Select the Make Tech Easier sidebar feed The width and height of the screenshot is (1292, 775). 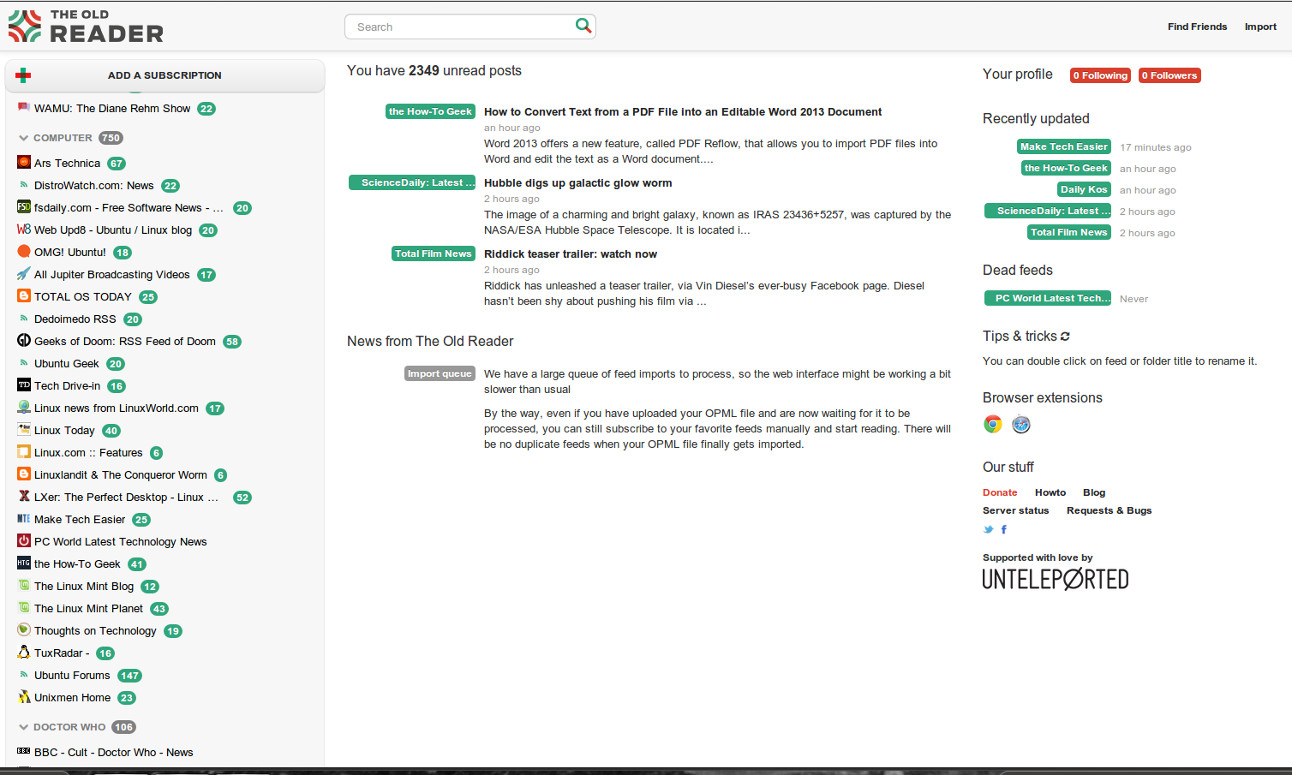click(80, 519)
